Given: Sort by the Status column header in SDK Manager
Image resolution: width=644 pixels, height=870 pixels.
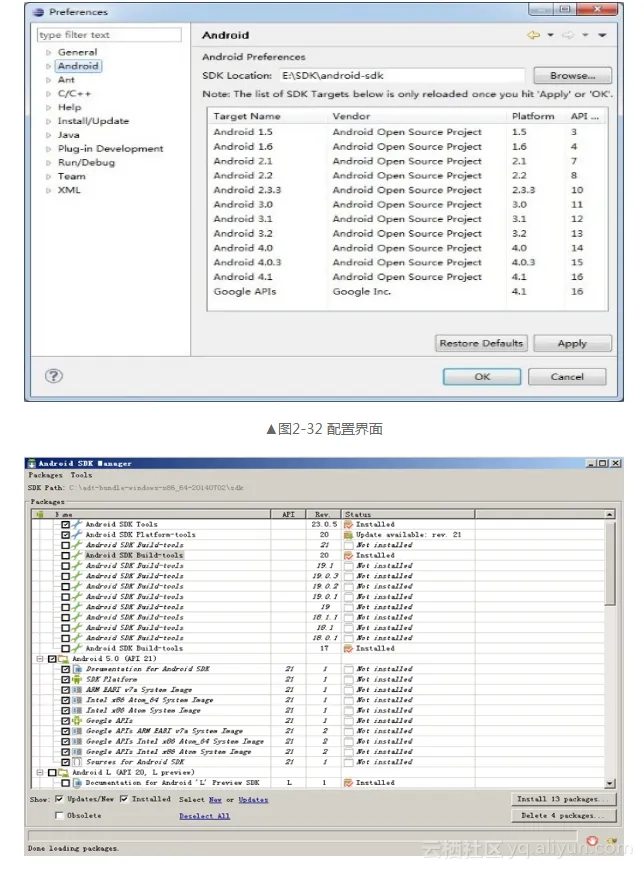Looking at the screenshot, I should point(408,514).
